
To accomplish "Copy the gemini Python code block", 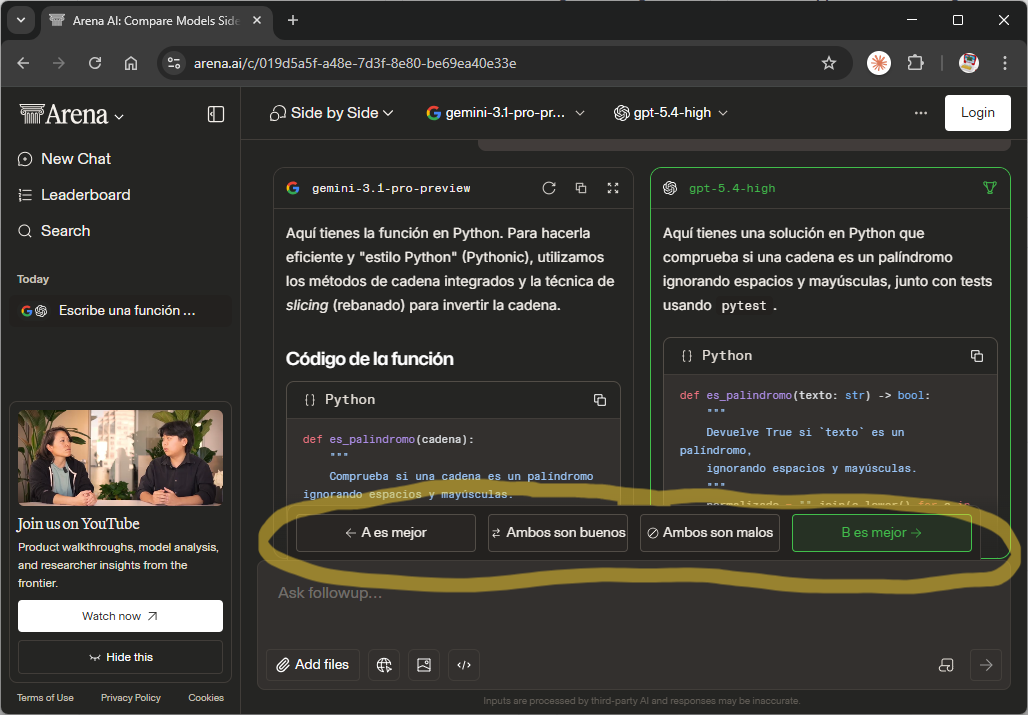I will pos(599,400).
